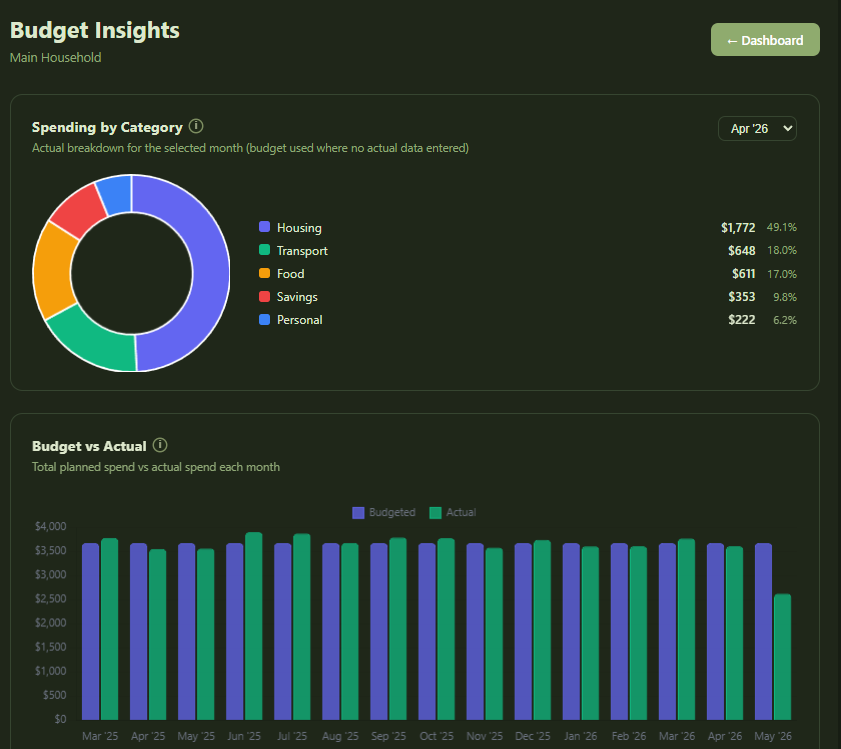Go back via the Dashboard button
841x749 pixels.
[x=765, y=40]
